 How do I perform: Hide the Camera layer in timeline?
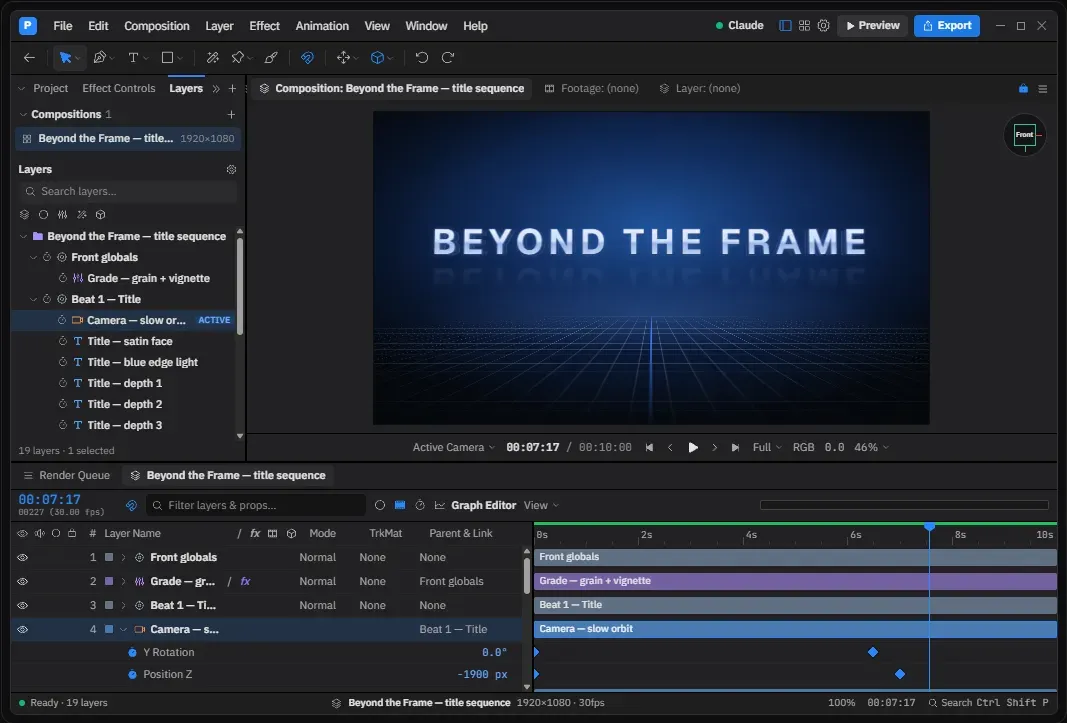[x=22, y=630]
